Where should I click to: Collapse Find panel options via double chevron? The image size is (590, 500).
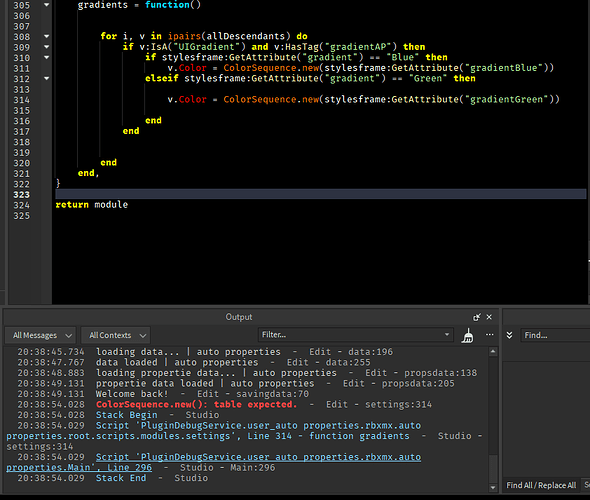pos(509,335)
